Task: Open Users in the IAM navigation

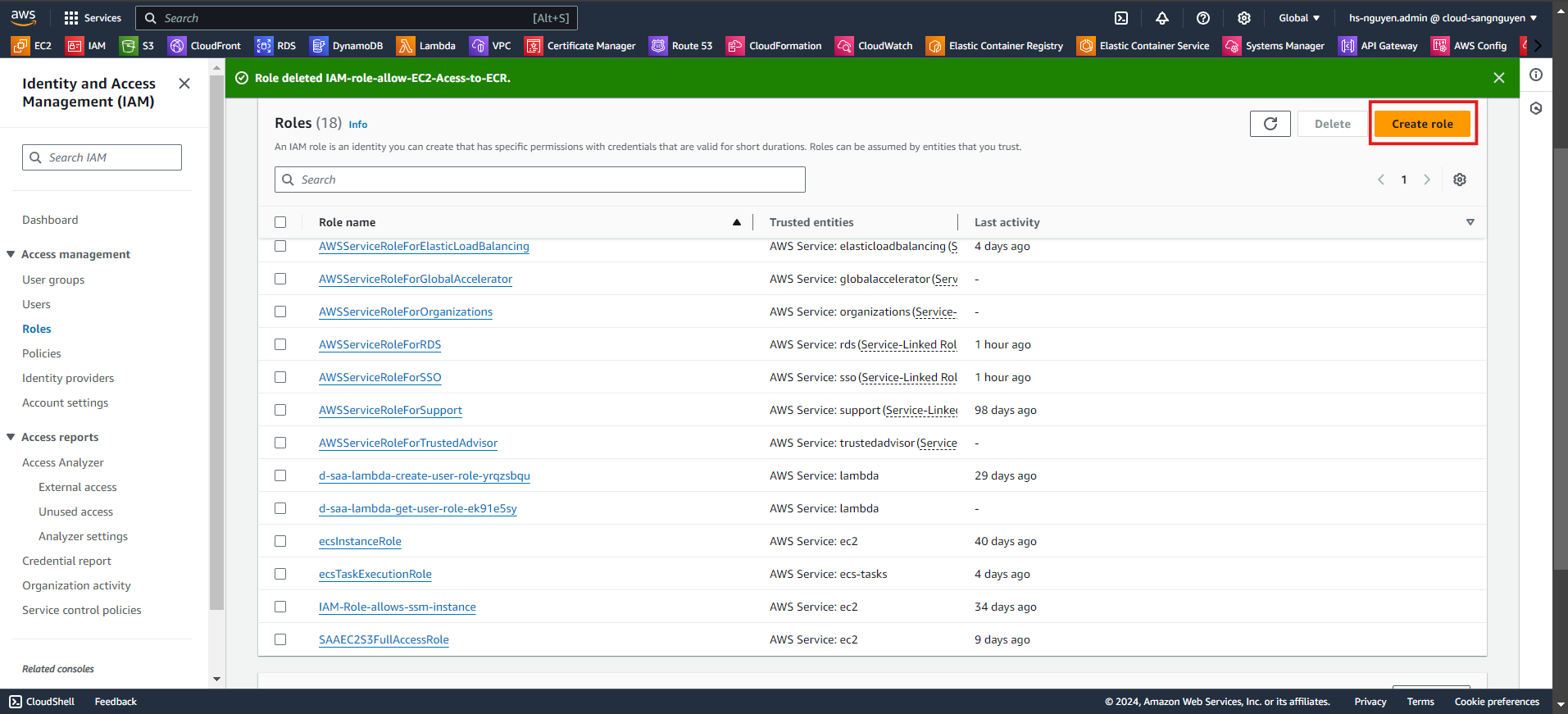Action: pyautogui.click(x=36, y=304)
